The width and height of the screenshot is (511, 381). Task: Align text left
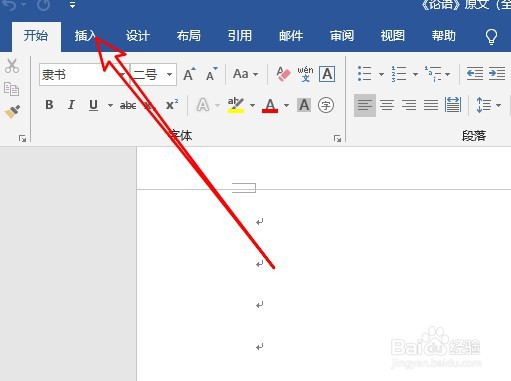[x=365, y=105]
